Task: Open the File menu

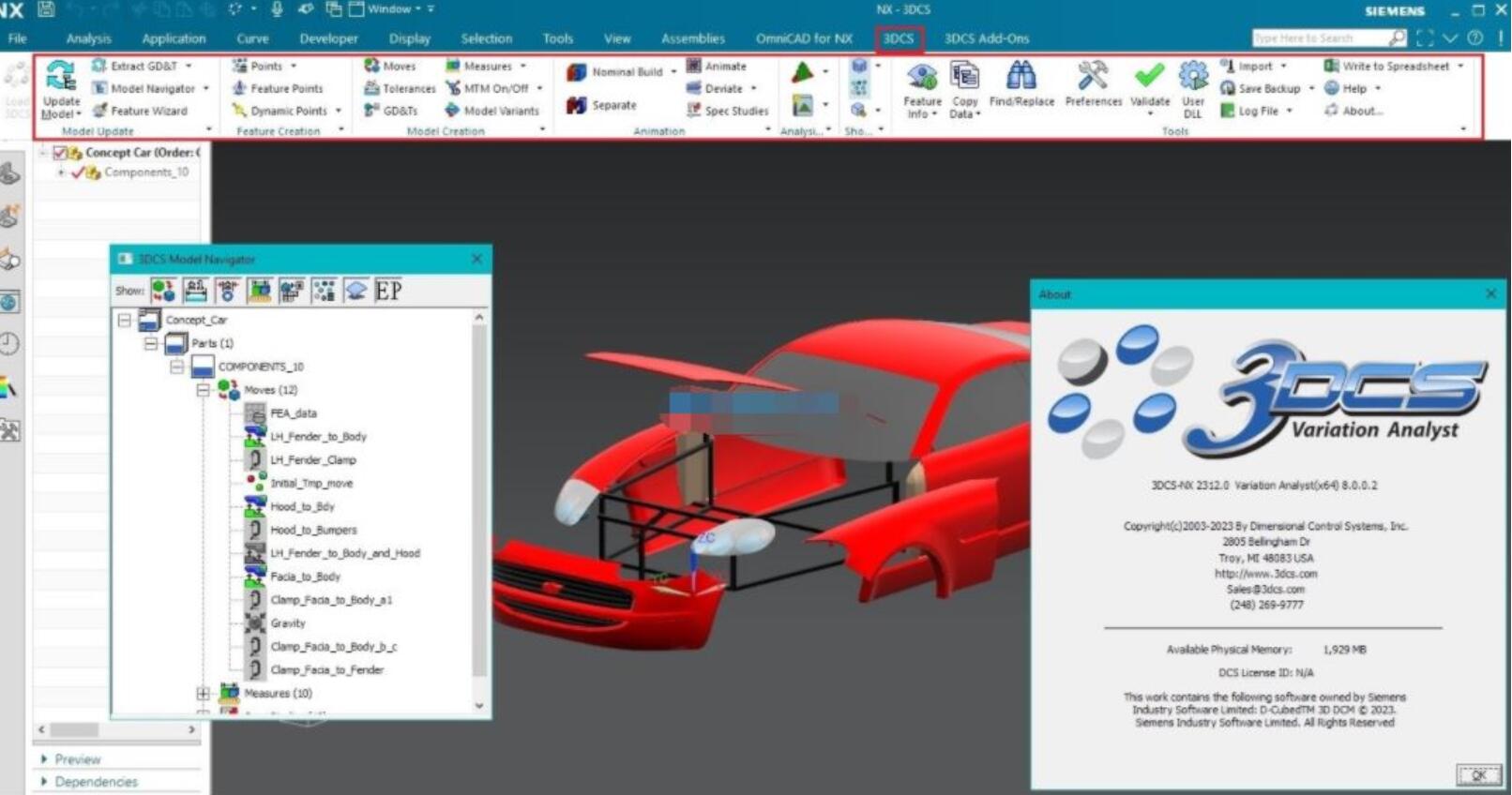Action: click(17, 38)
